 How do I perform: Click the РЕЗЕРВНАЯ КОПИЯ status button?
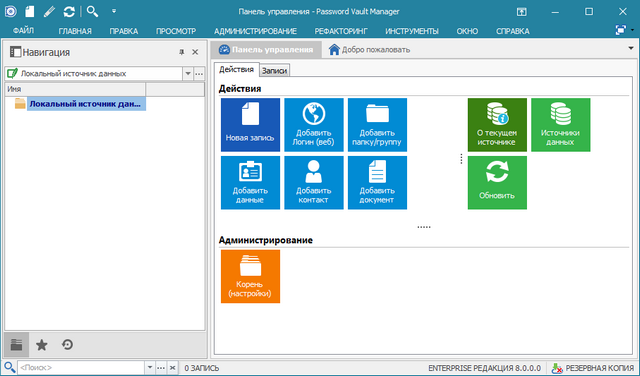593,368
